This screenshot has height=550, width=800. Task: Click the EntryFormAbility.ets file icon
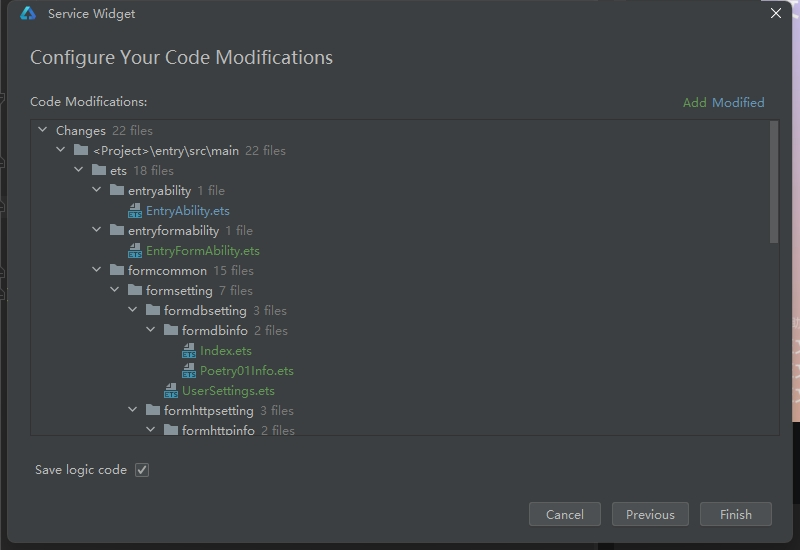pyautogui.click(x=135, y=251)
